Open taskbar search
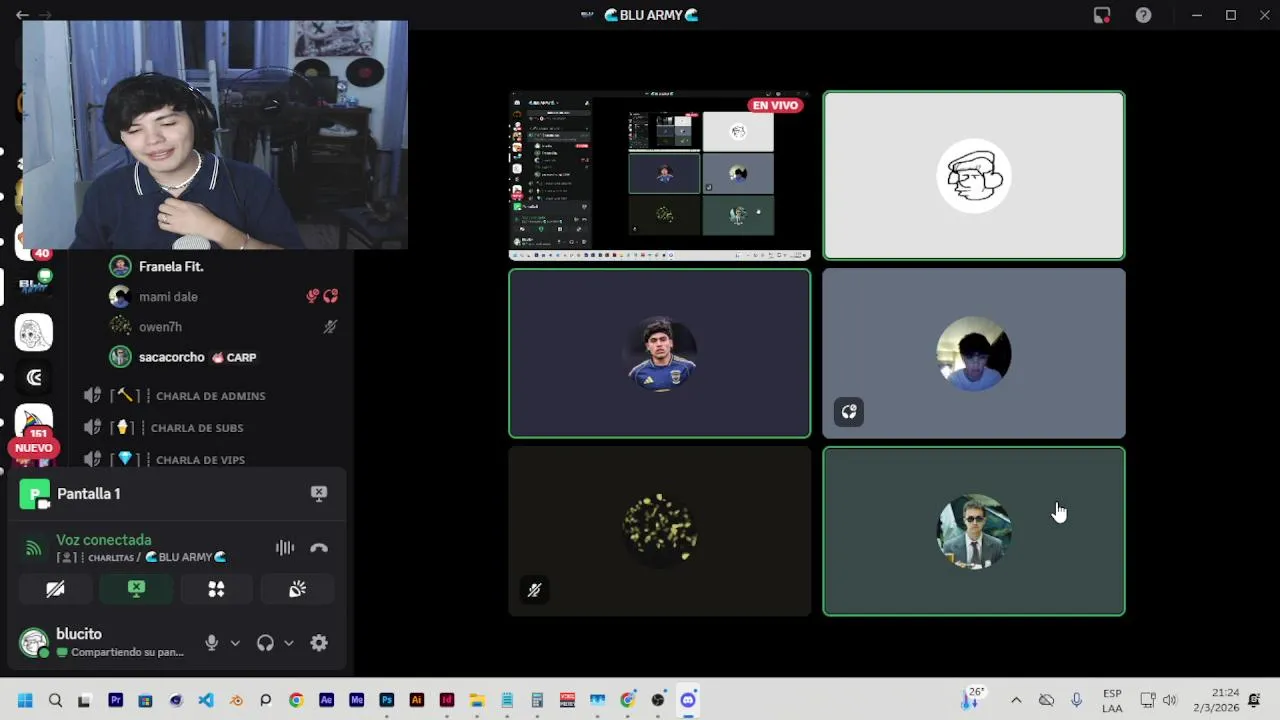 coord(55,700)
